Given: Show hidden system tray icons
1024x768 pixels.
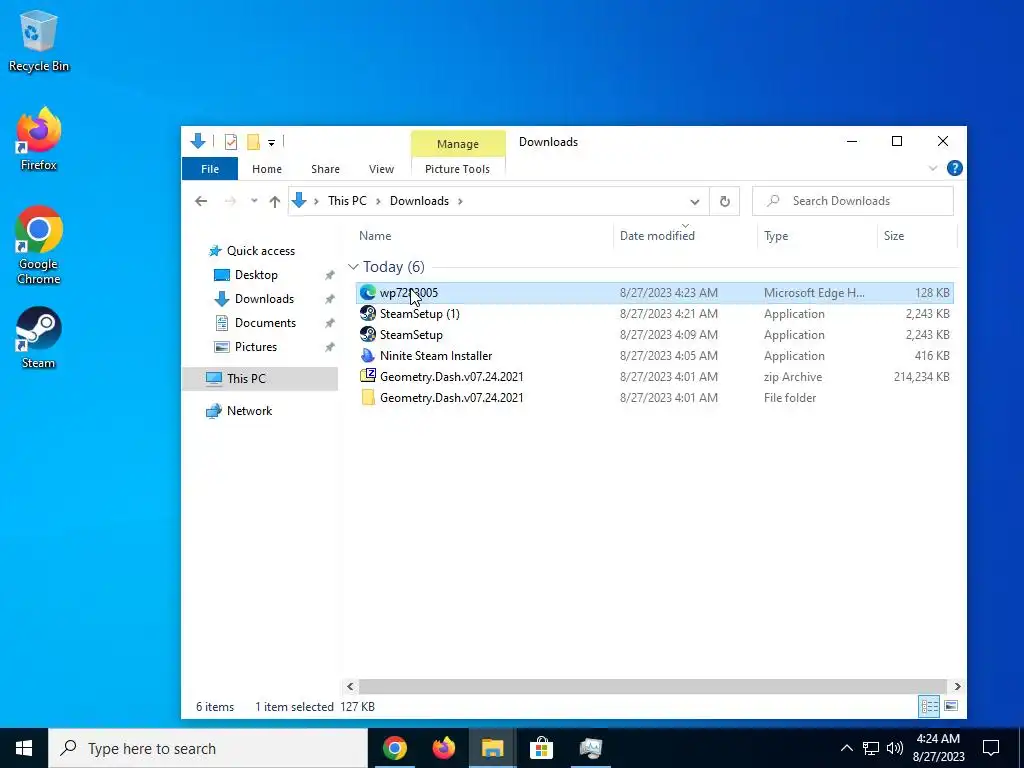Looking at the screenshot, I should (x=846, y=748).
